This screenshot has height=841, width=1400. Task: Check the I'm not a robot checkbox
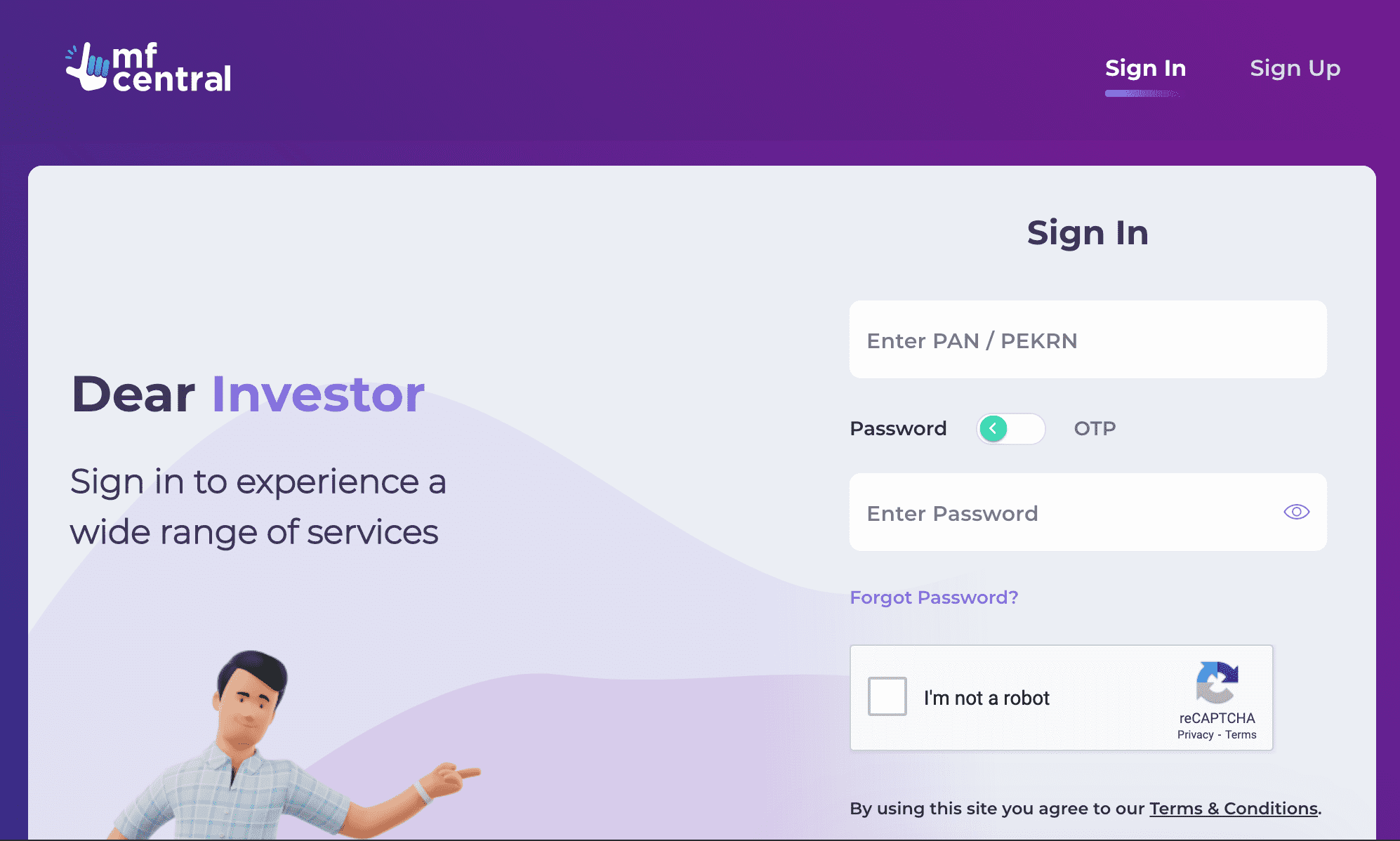pos(887,696)
